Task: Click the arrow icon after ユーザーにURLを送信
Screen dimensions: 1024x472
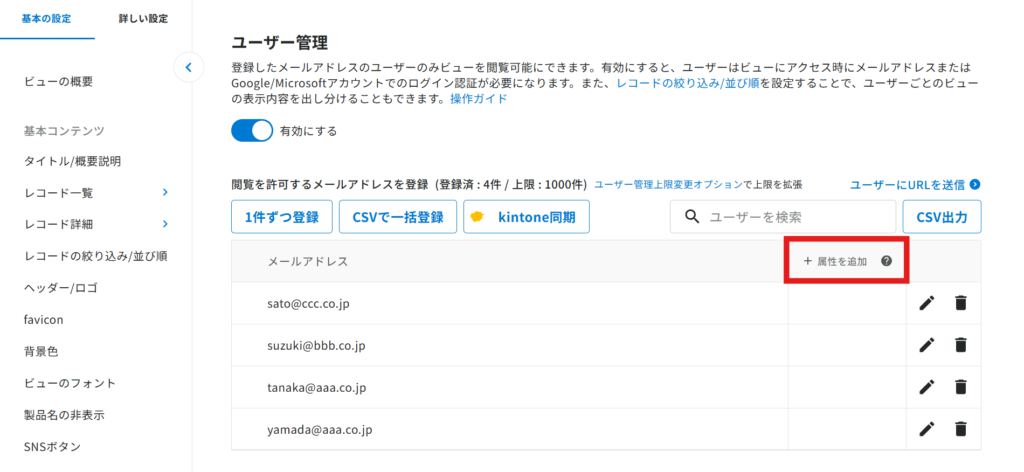Action: pyautogui.click(x=975, y=185)
